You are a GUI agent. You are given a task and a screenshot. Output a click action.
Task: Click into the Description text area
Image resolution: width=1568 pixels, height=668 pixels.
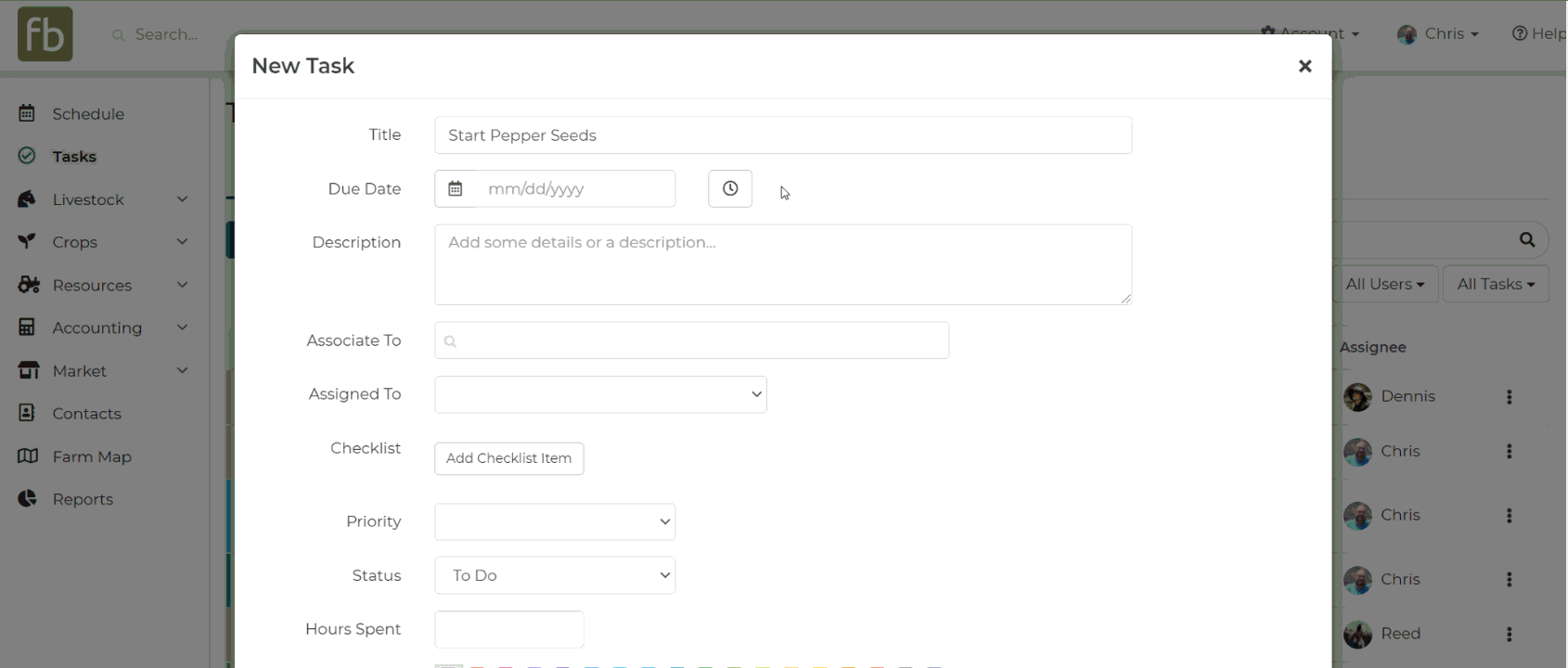pyautogui.click(x=782, y=264)
